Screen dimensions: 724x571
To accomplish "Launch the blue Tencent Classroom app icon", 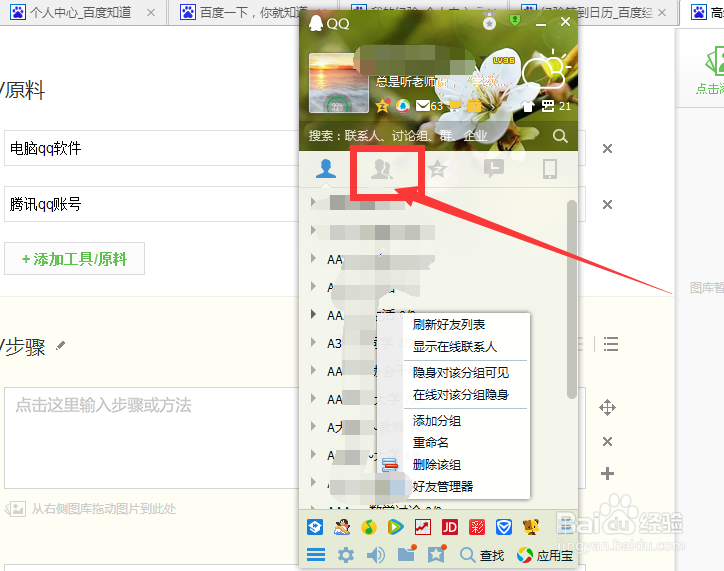I will pyautogui.click(x=315, y=527).
